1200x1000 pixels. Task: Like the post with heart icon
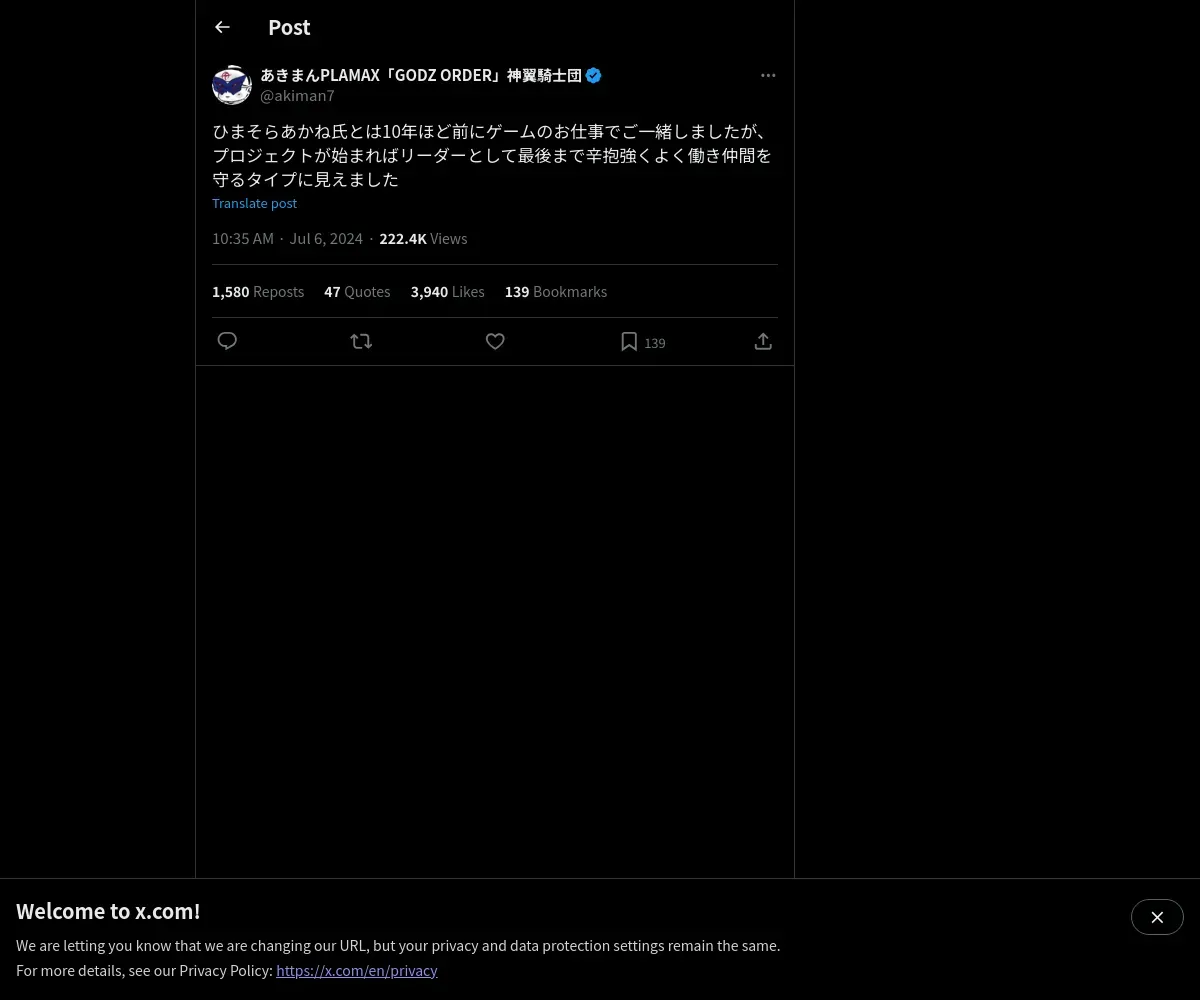495,341
